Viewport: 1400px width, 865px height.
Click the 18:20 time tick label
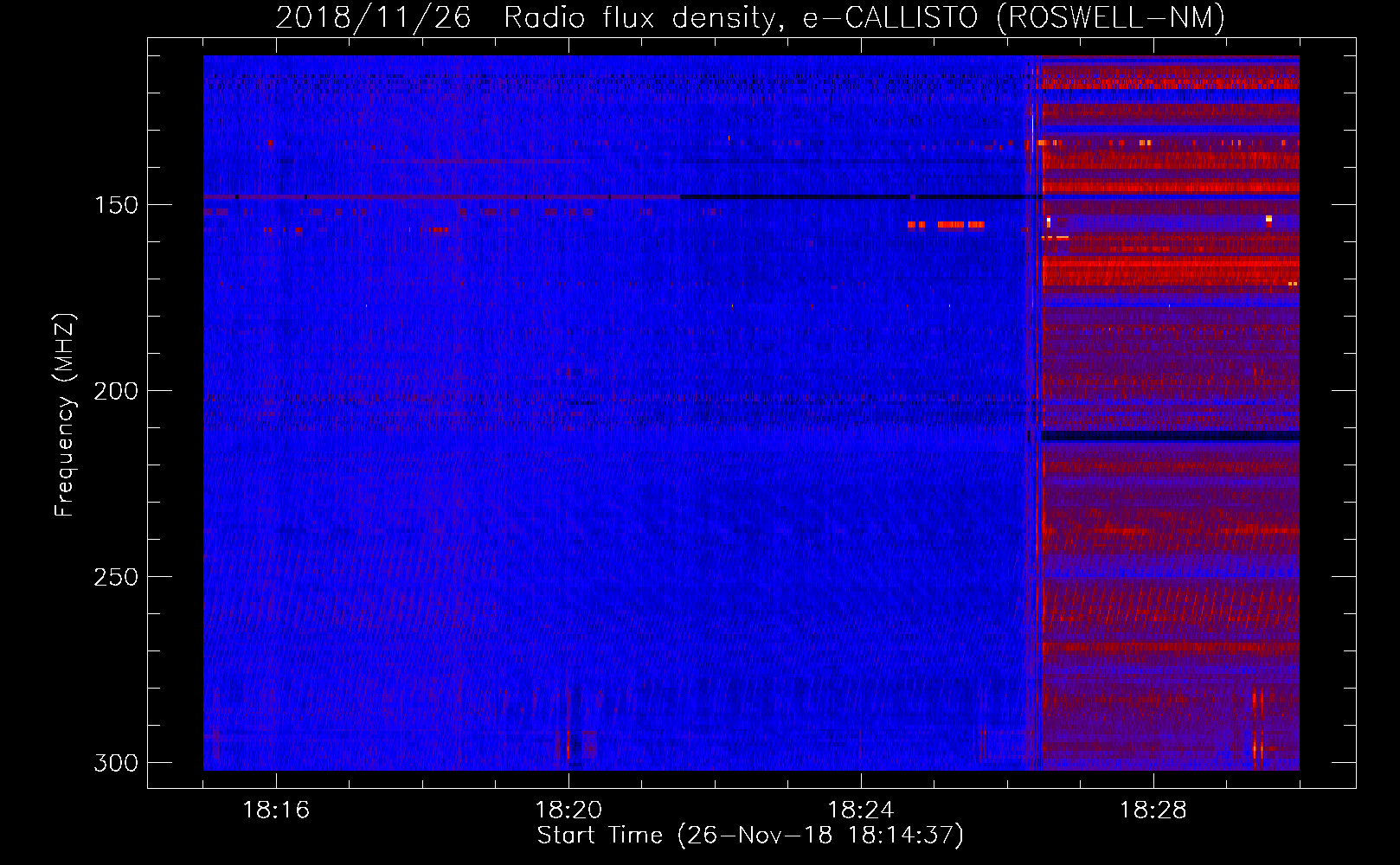click(x=568, y=811)
